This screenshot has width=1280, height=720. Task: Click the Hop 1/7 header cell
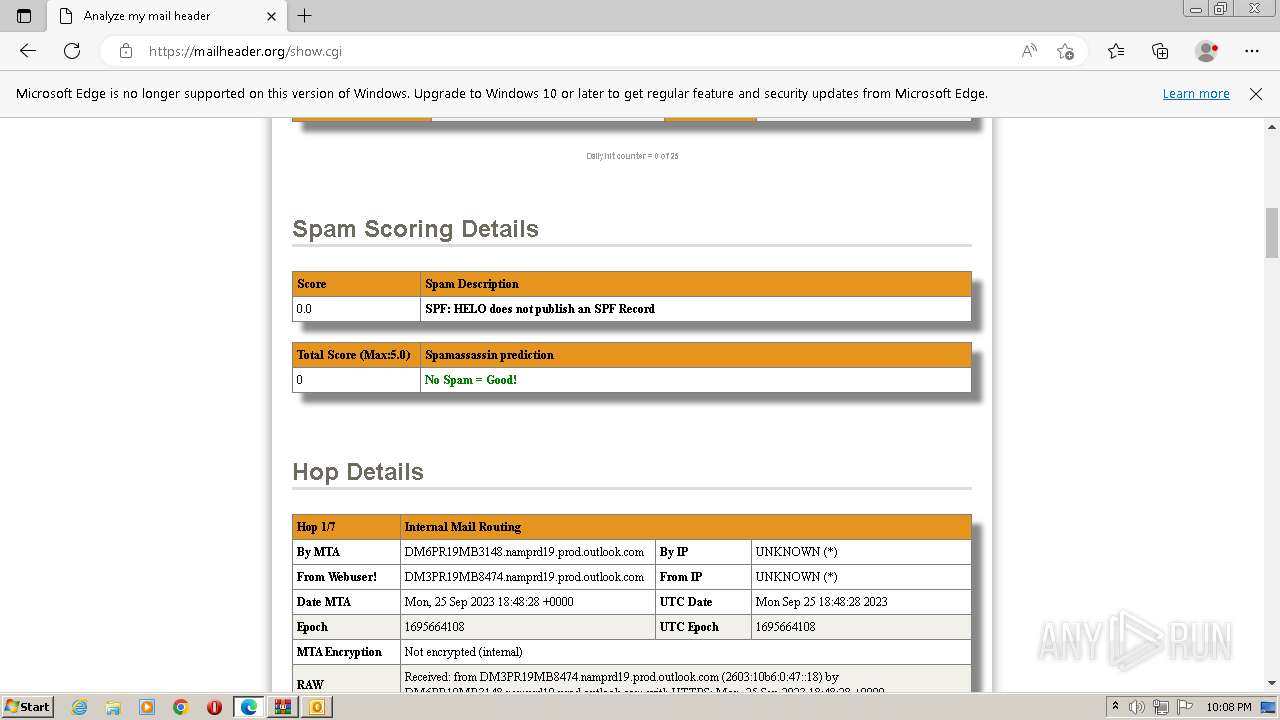(346, 527)
